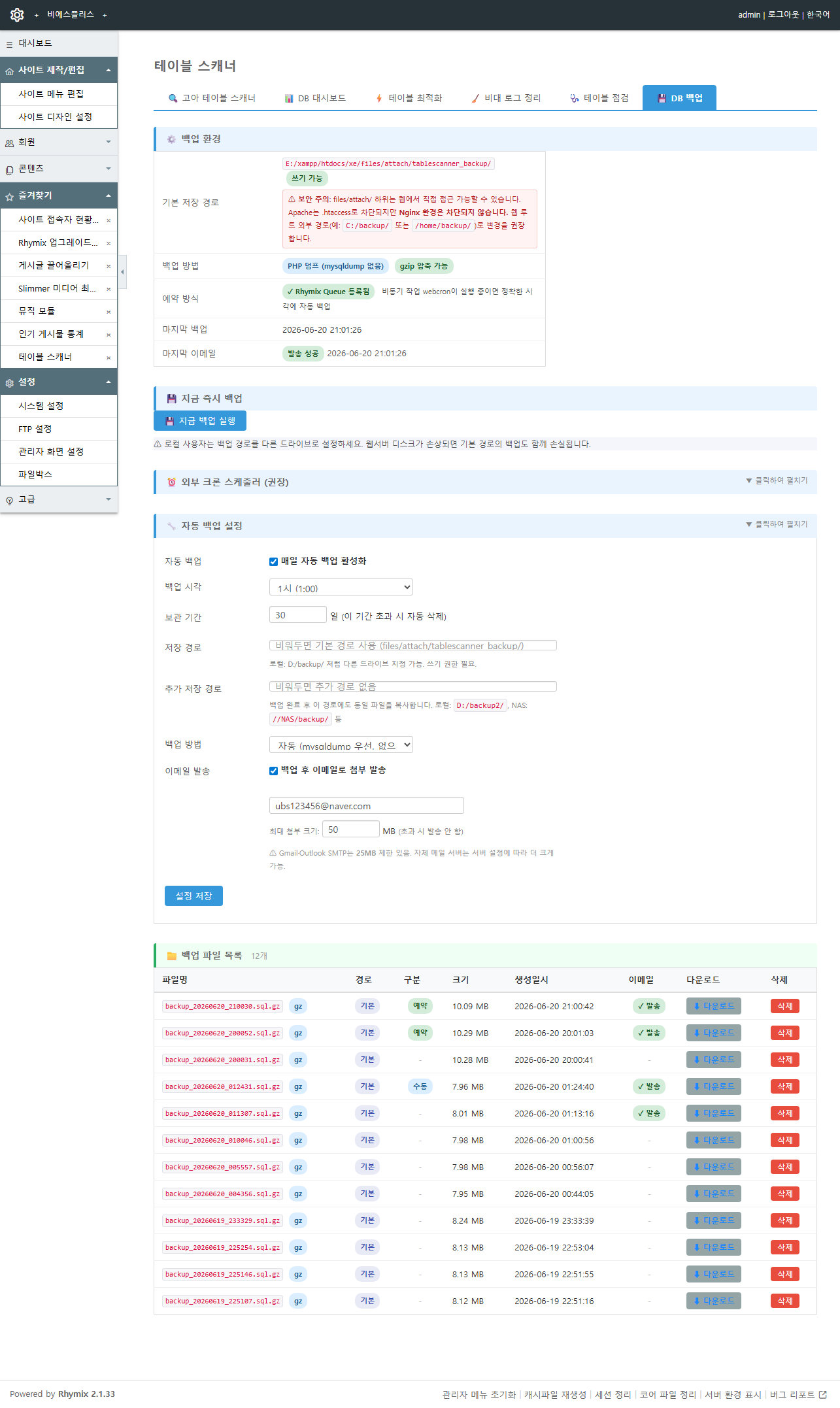Click the 저장 경로 input field
Image resolution: width=840 pixels, height=1408 pixels.
click(413, 645)
